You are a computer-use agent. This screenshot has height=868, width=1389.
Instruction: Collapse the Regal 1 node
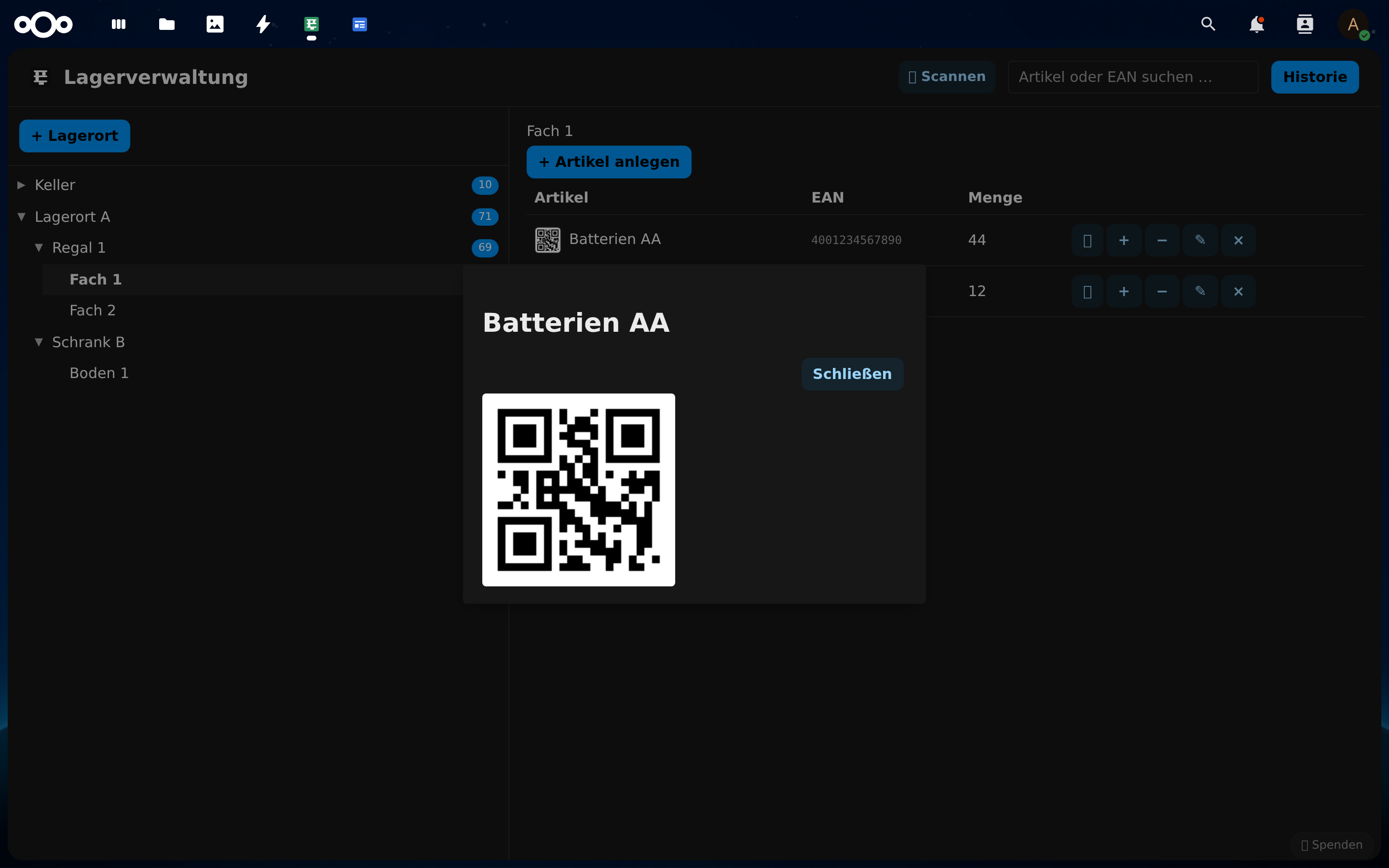point(39,247)
